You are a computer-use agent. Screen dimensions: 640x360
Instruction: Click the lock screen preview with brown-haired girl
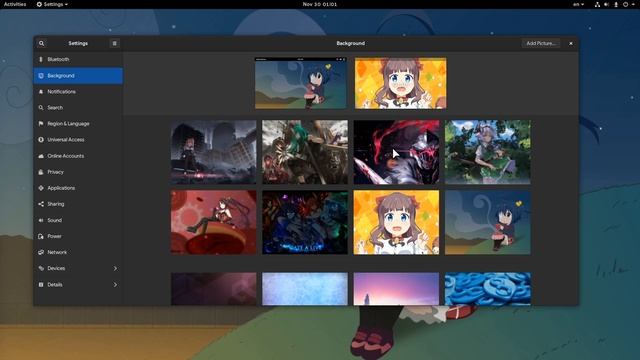tap(400, 83)
